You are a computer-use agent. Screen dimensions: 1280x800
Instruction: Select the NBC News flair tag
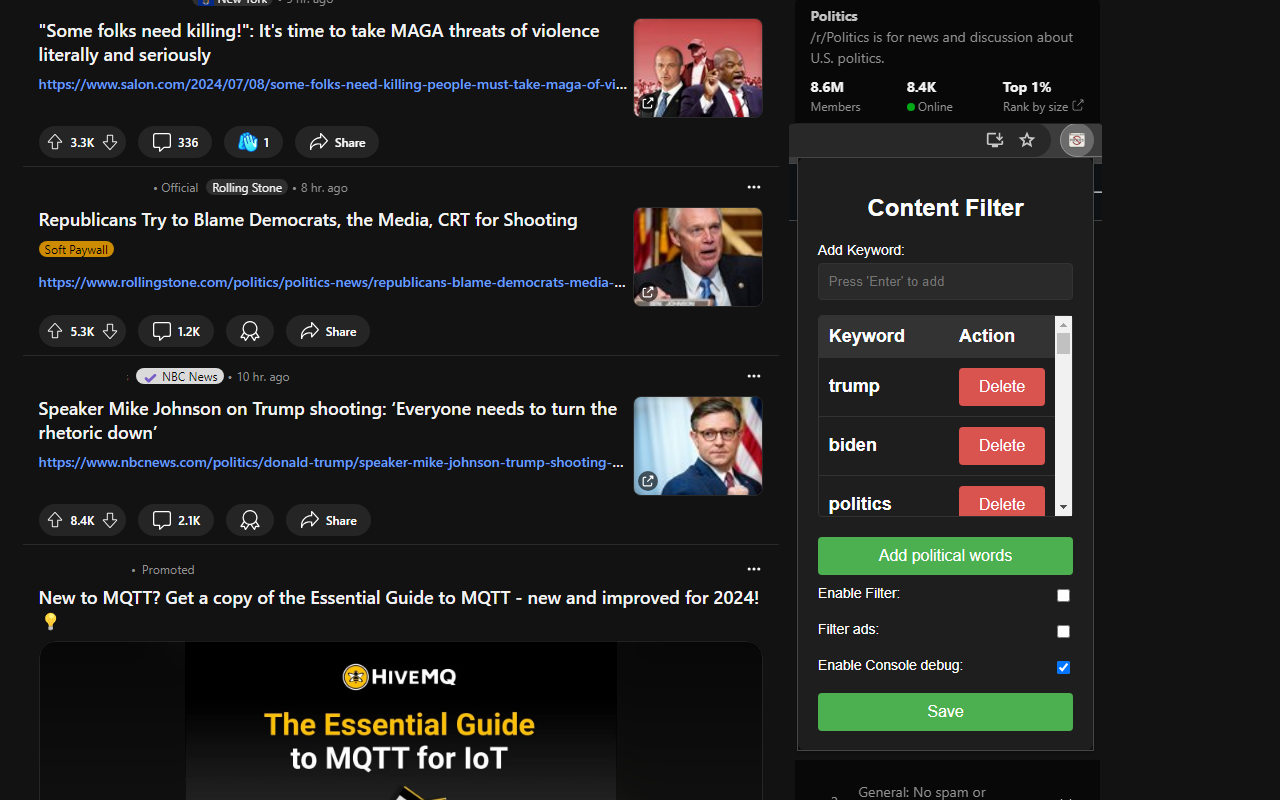point(179,376)
